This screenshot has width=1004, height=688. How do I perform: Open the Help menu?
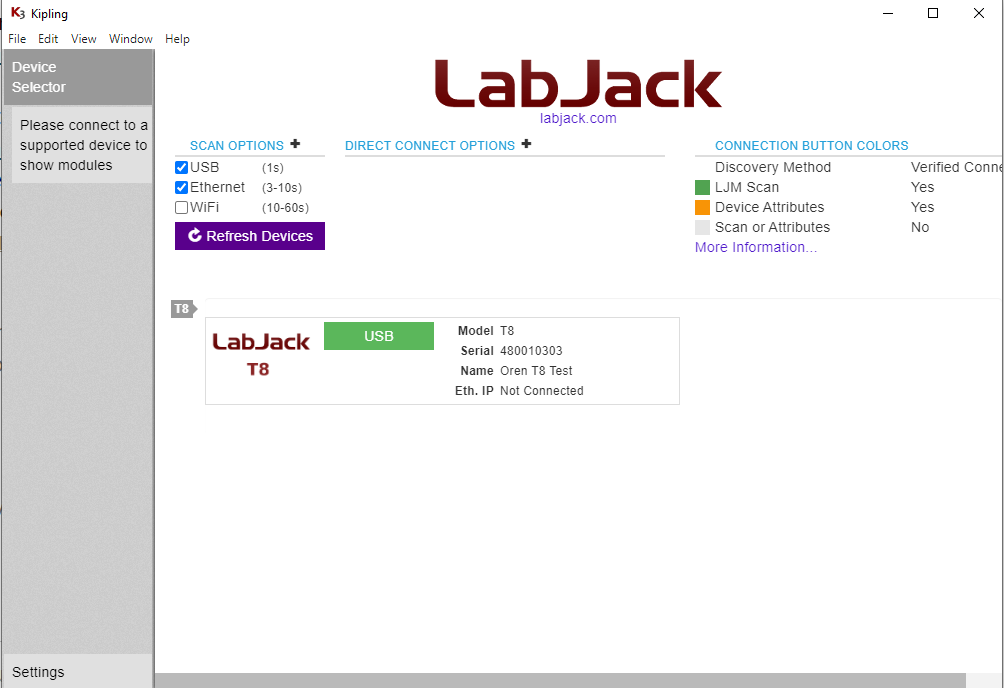177,39
